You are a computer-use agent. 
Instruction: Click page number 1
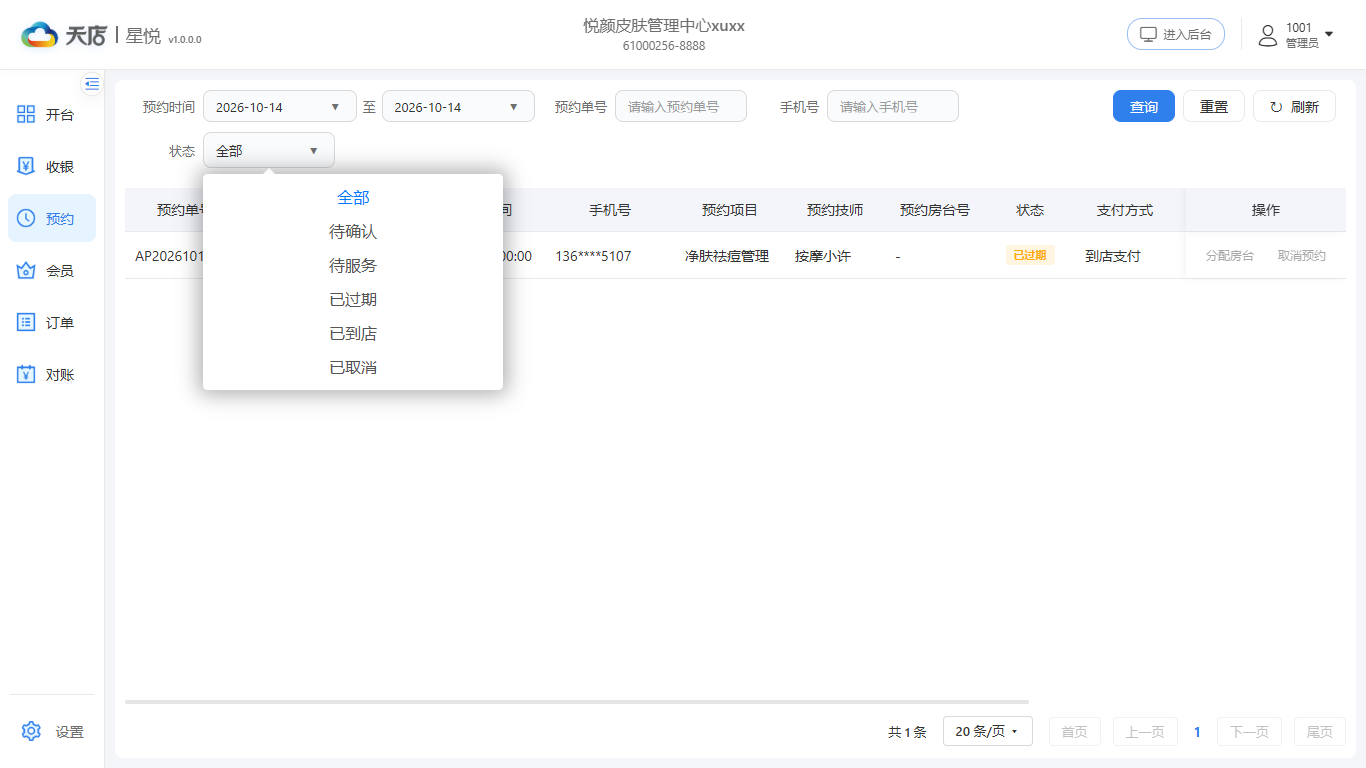(x=1197, y=732)
